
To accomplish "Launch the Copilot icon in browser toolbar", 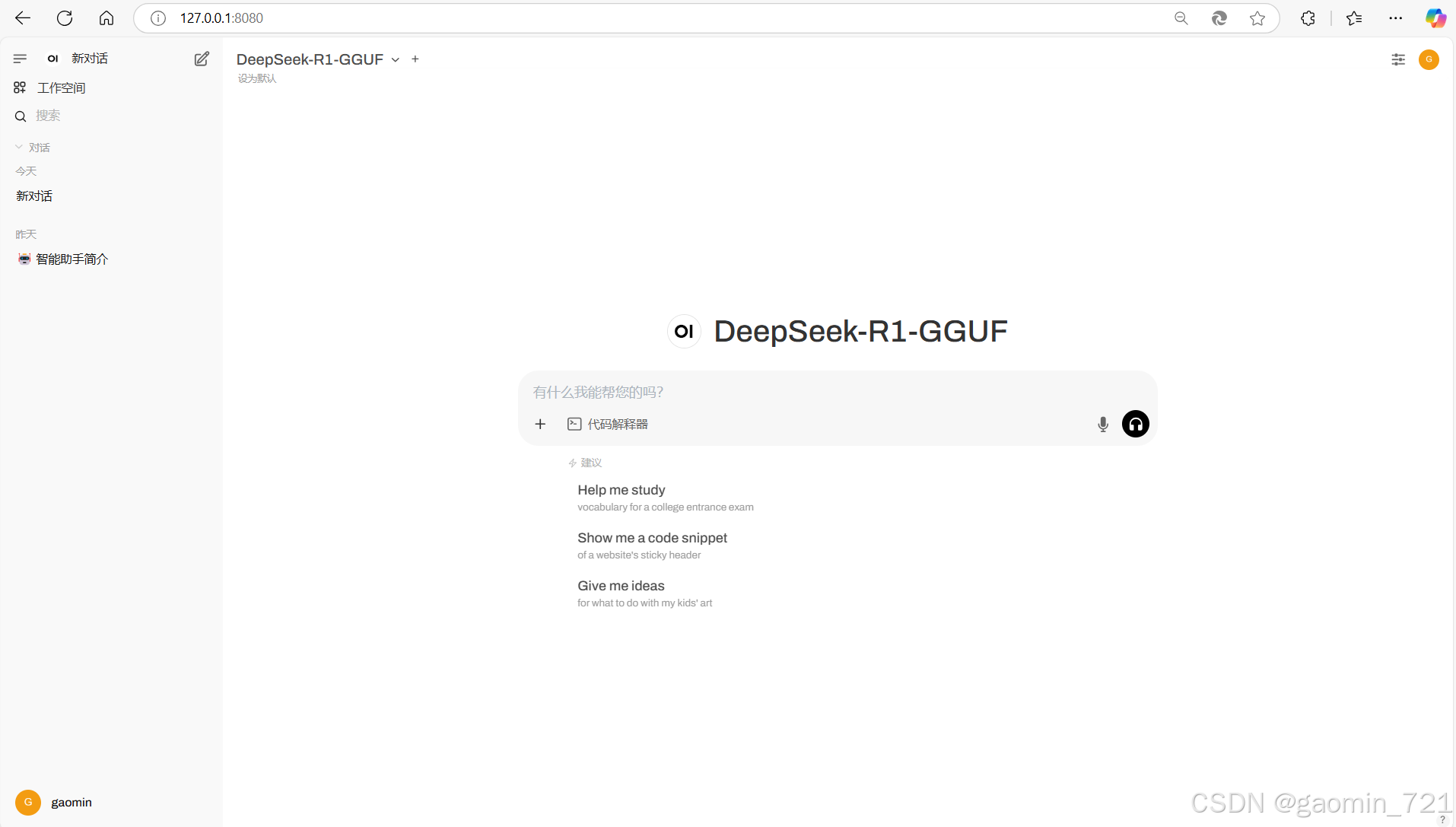I will click(x=1435, y=18).
